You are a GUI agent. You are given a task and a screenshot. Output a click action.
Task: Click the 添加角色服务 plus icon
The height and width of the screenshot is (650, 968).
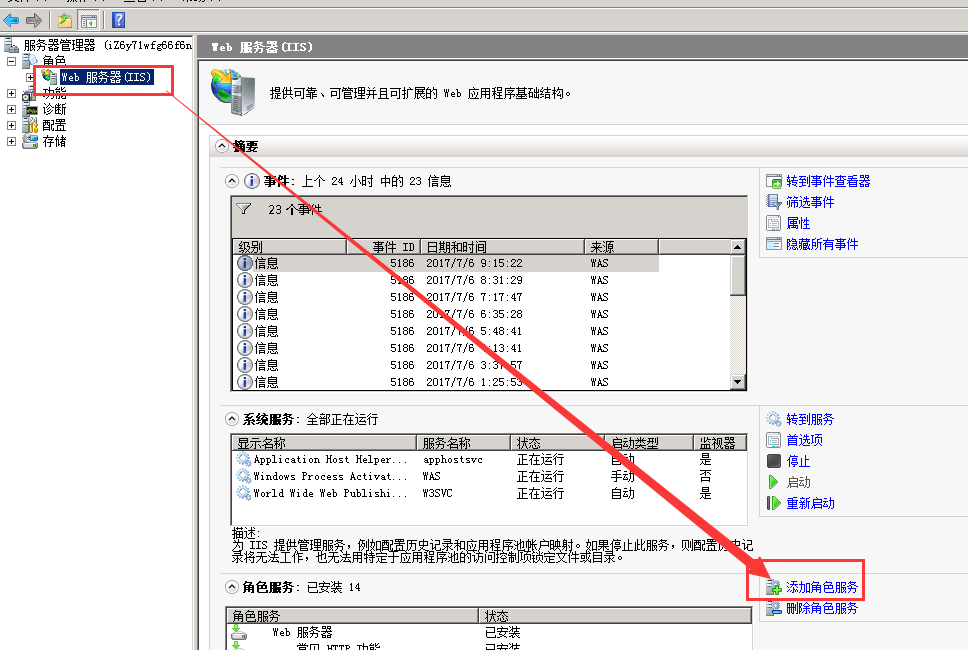click(774, 588)
